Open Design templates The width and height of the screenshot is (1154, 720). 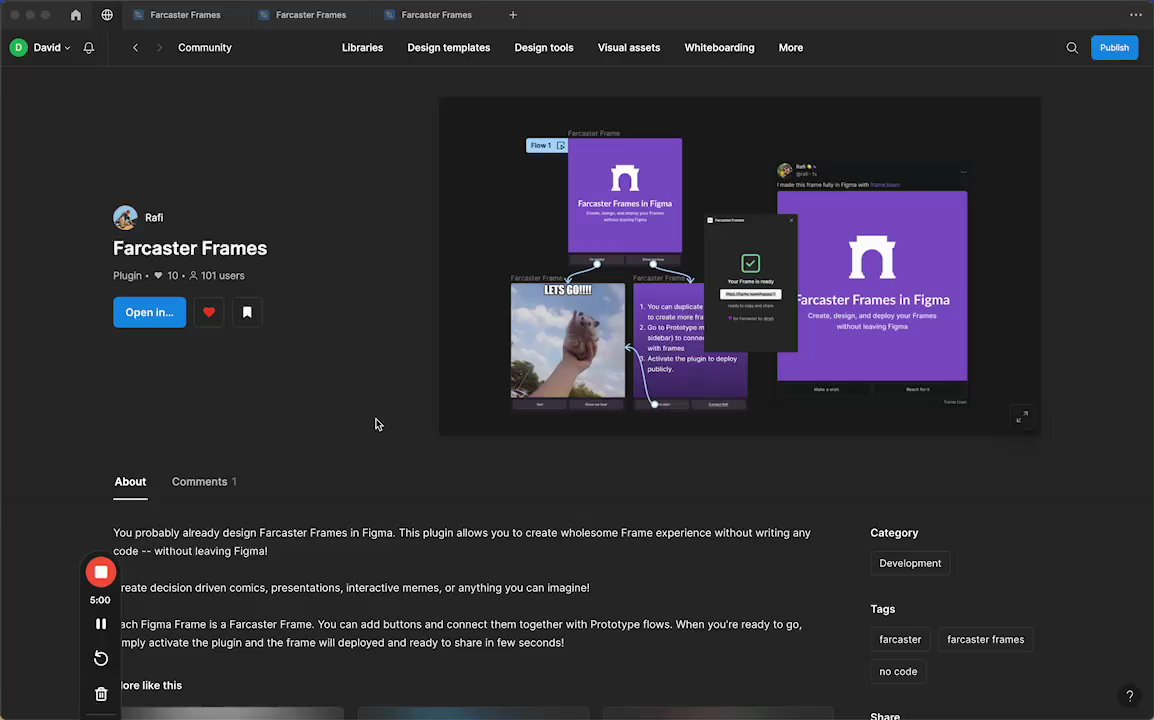448,48
